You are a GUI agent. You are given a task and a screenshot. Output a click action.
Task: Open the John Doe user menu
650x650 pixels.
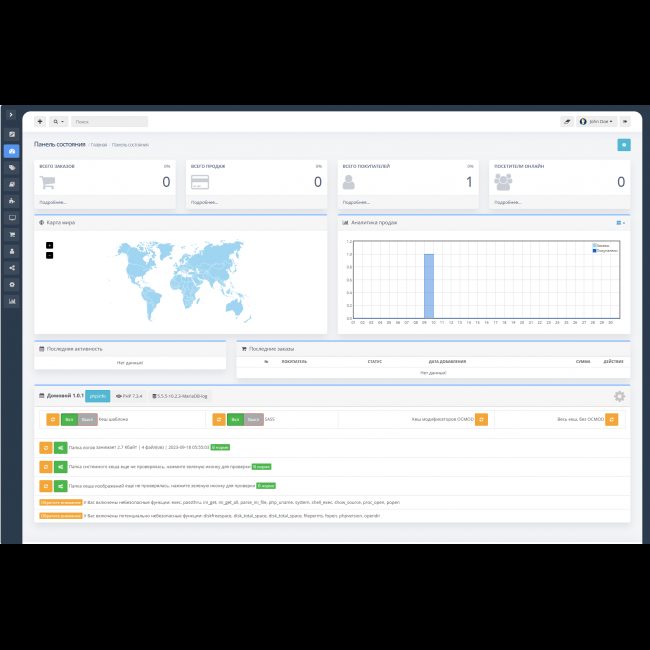[596, 121]
